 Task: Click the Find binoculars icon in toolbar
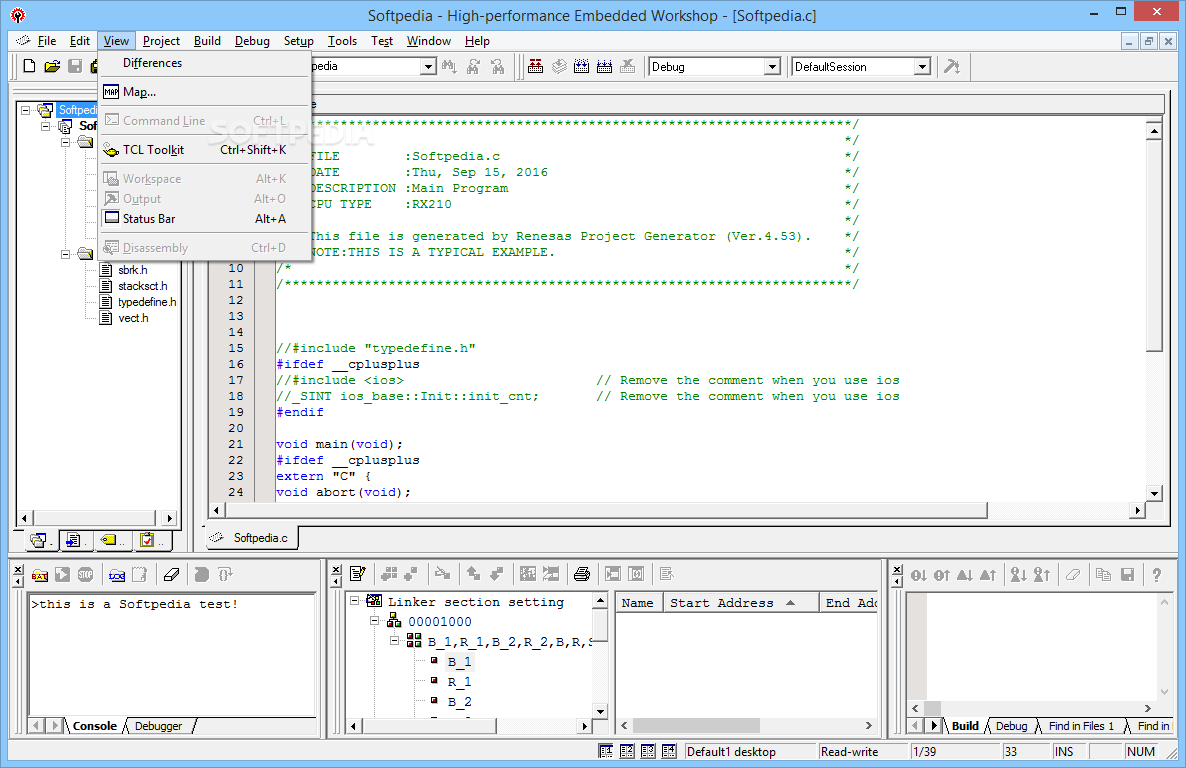(449, 67)
